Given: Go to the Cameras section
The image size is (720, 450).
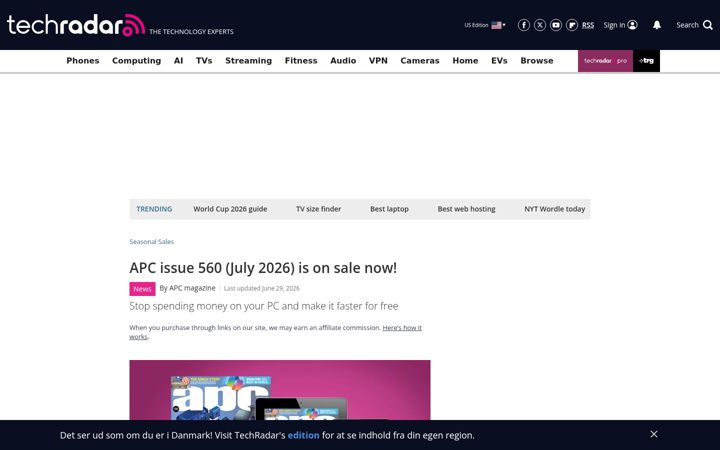Looking at the screenshot, I should pyautogui.click(x=420, y=61).
